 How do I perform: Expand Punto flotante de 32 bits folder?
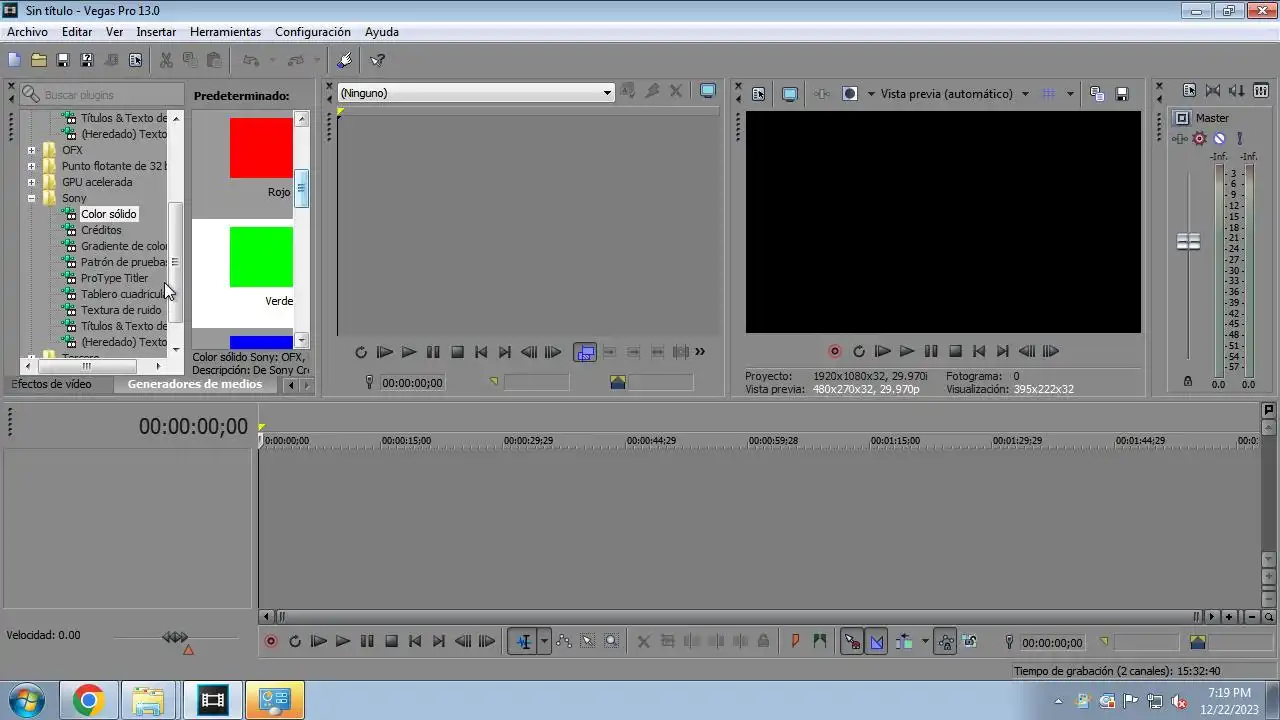32,166
